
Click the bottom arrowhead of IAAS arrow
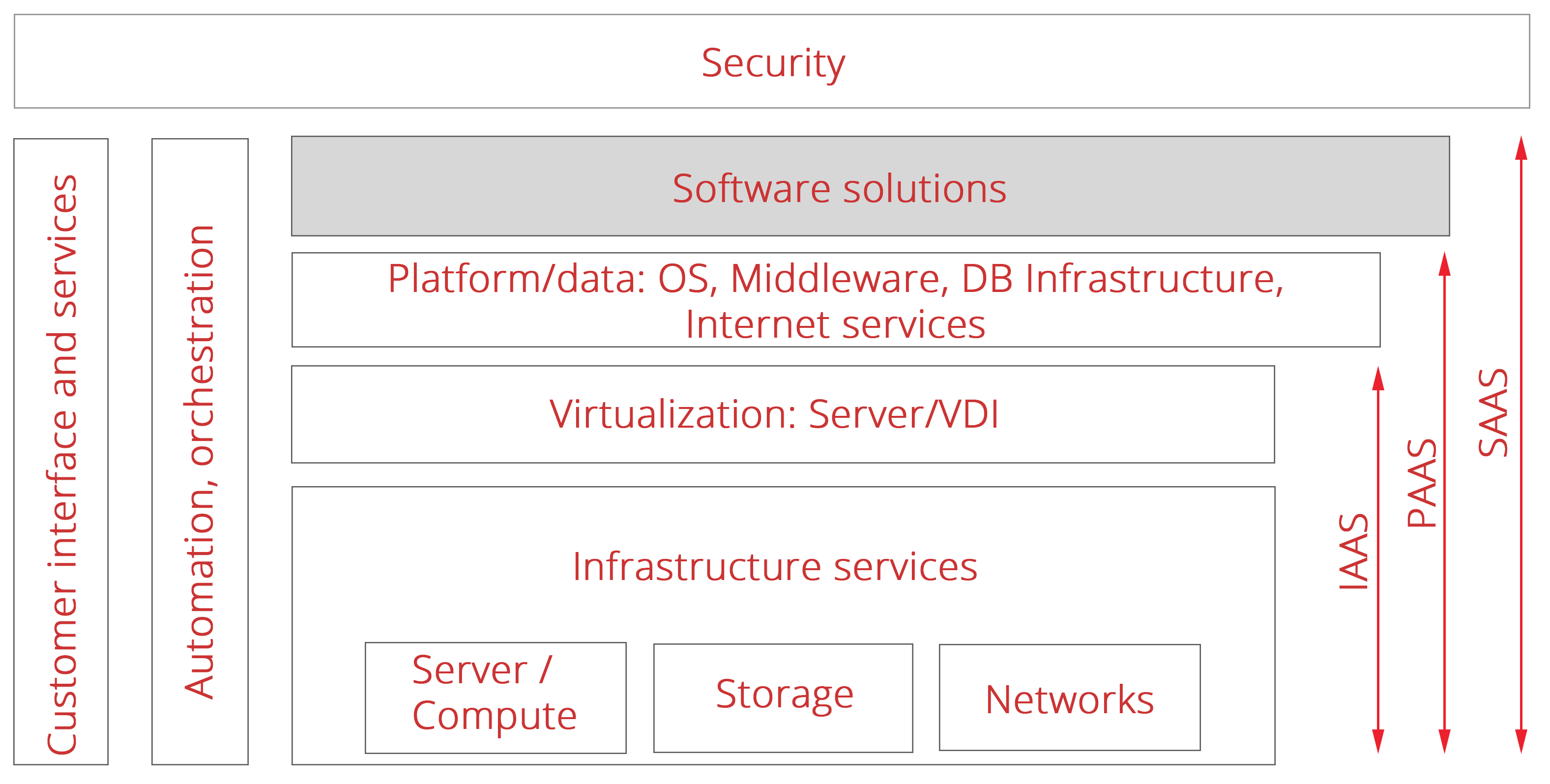(1378, 740)
